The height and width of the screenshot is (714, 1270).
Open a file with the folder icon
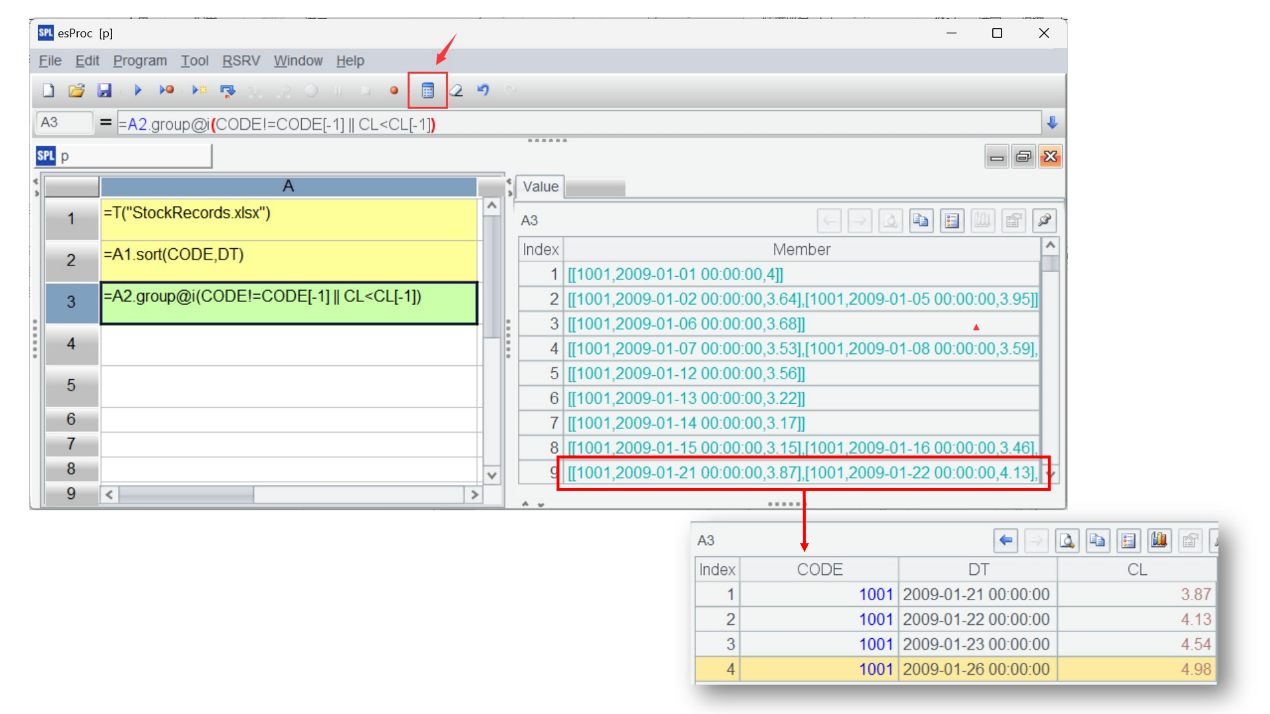coord(76,90)
